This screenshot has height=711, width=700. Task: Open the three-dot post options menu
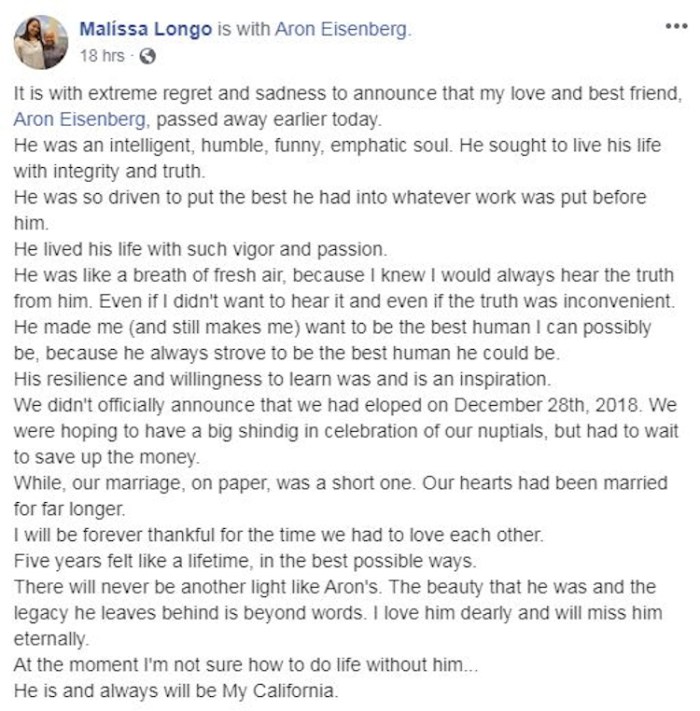[x=676, y=25]
